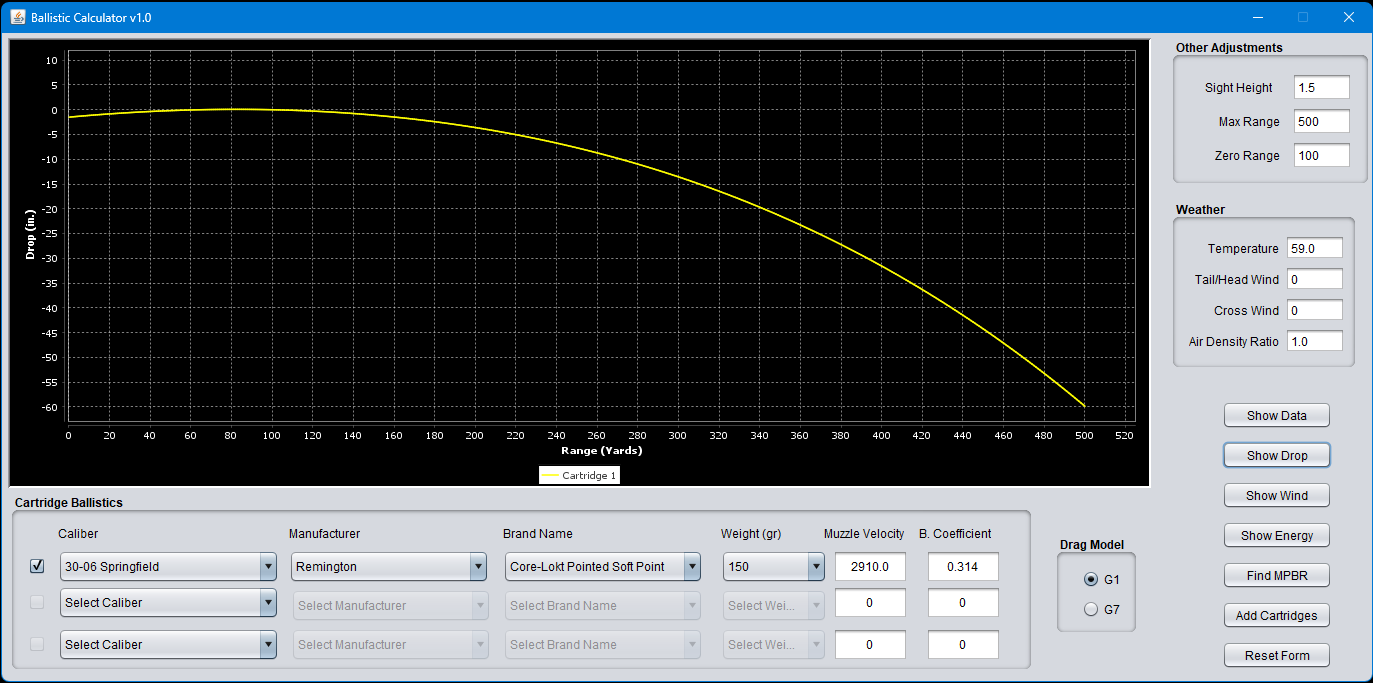Click the Show Drop button

[x=1277, y=456]
